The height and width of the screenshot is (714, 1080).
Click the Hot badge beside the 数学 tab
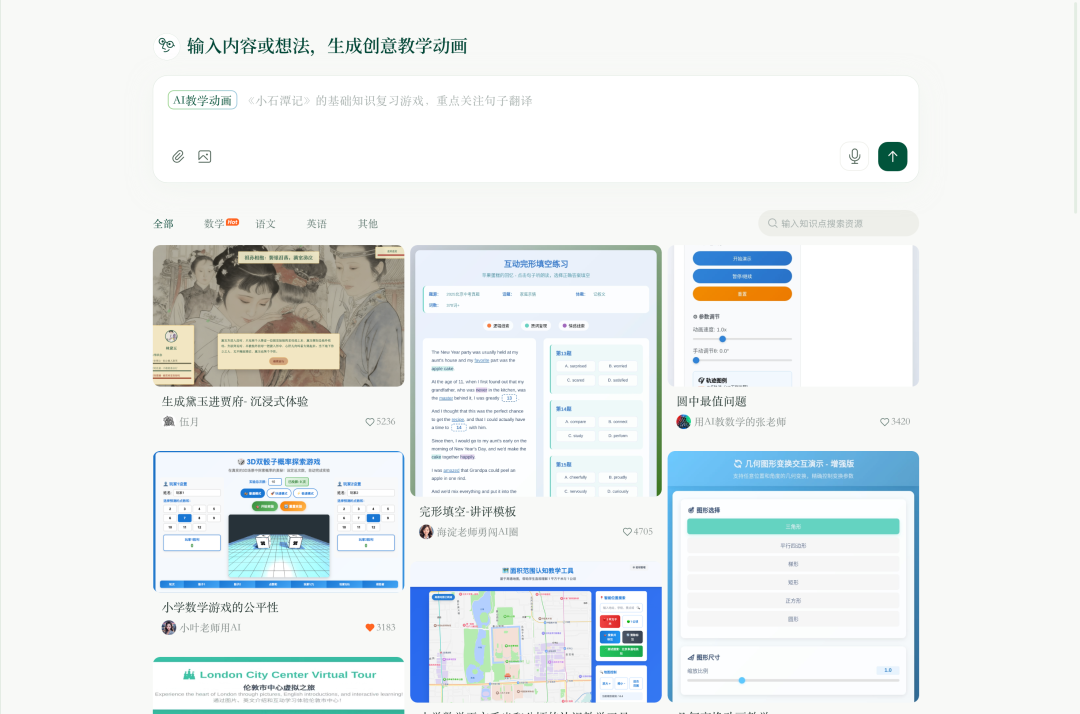click(x=234, y=220)
